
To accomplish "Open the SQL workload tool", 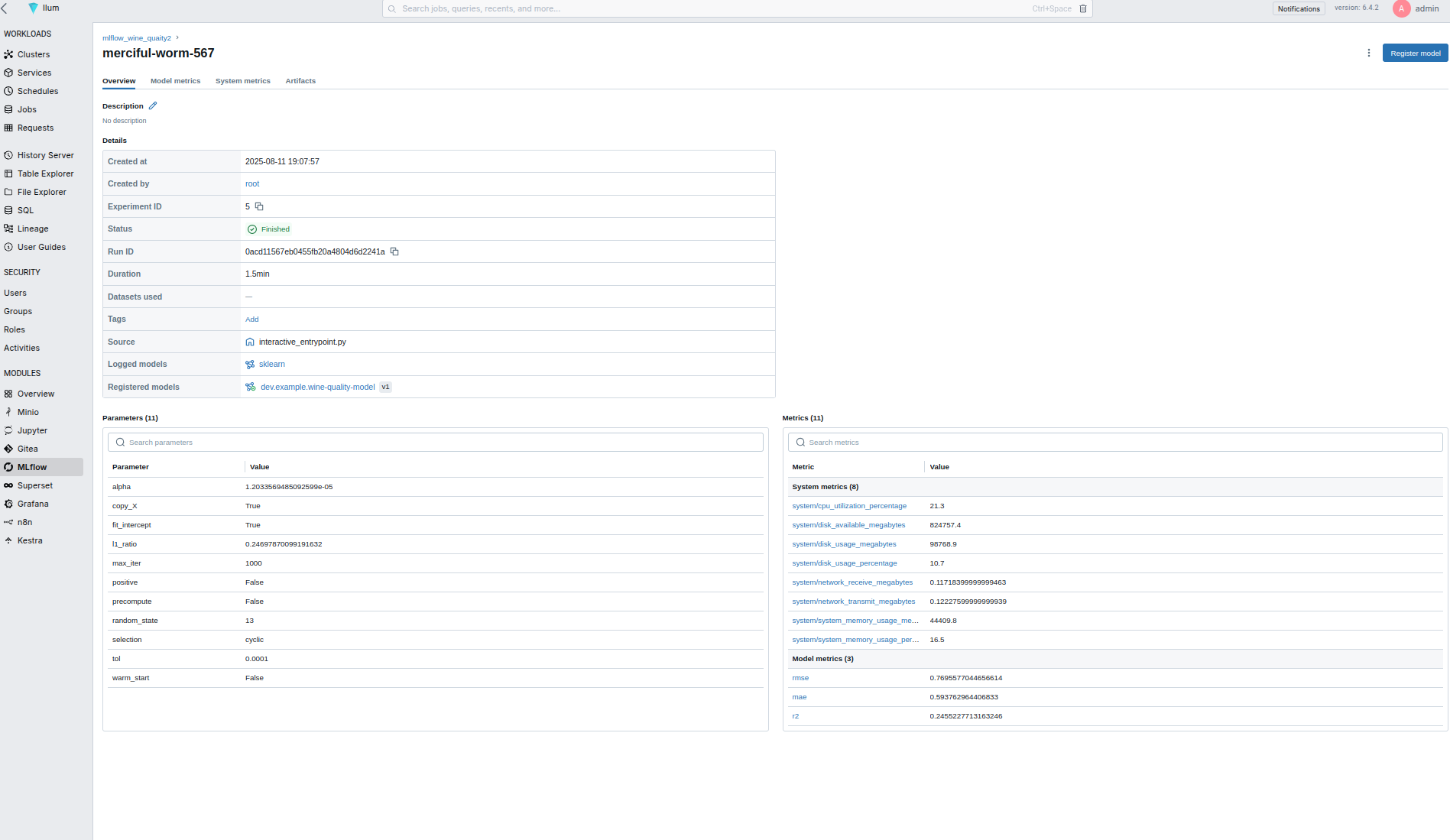I will (24, 210).
